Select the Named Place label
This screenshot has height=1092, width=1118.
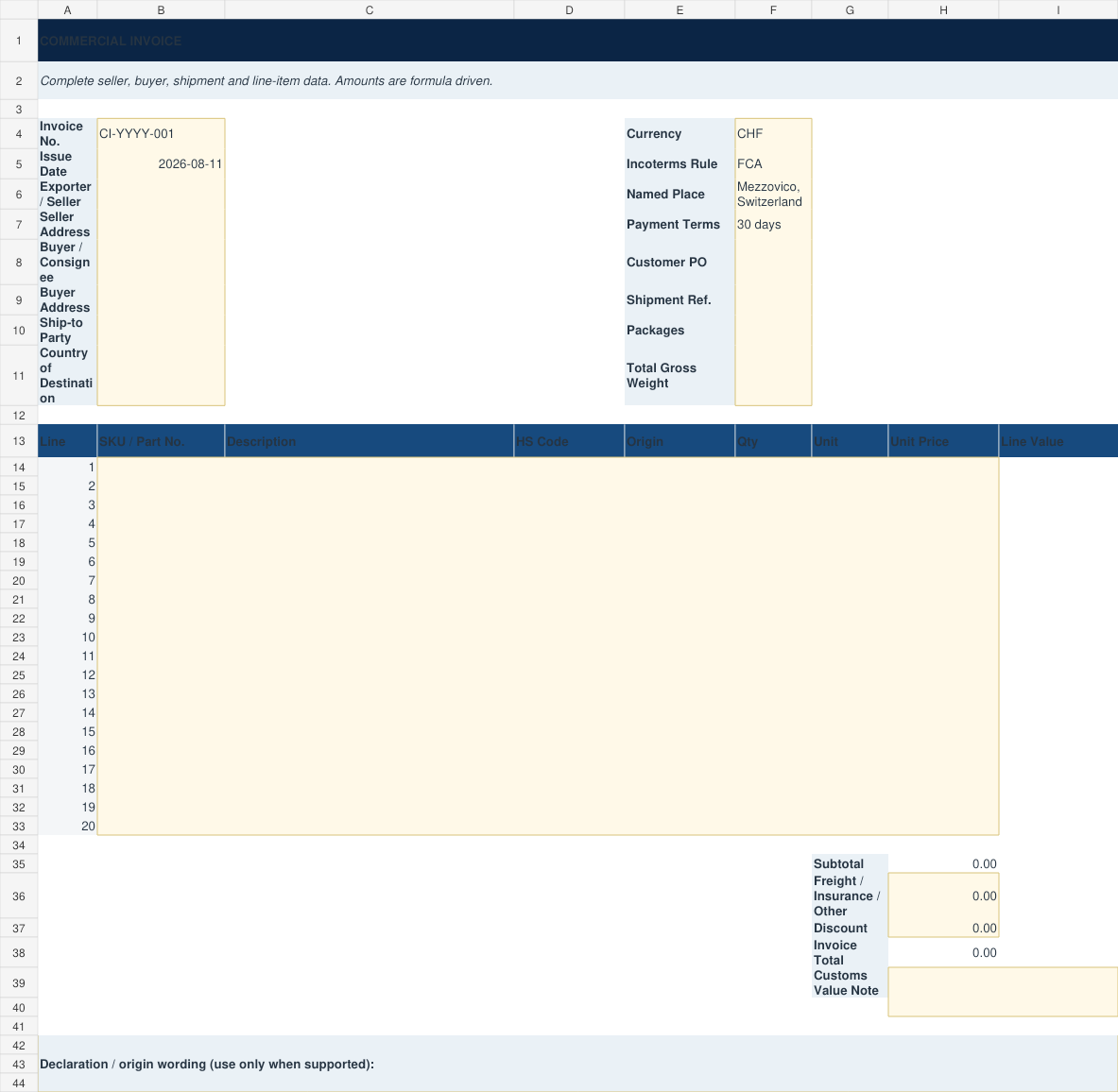click(679, 194)
